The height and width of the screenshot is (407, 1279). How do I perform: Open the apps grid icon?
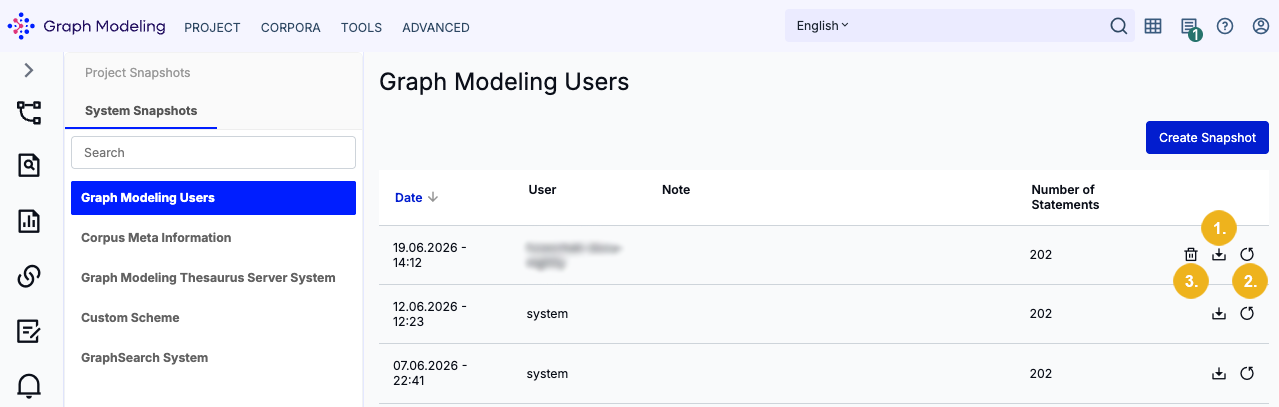(x=1153, y=26)
